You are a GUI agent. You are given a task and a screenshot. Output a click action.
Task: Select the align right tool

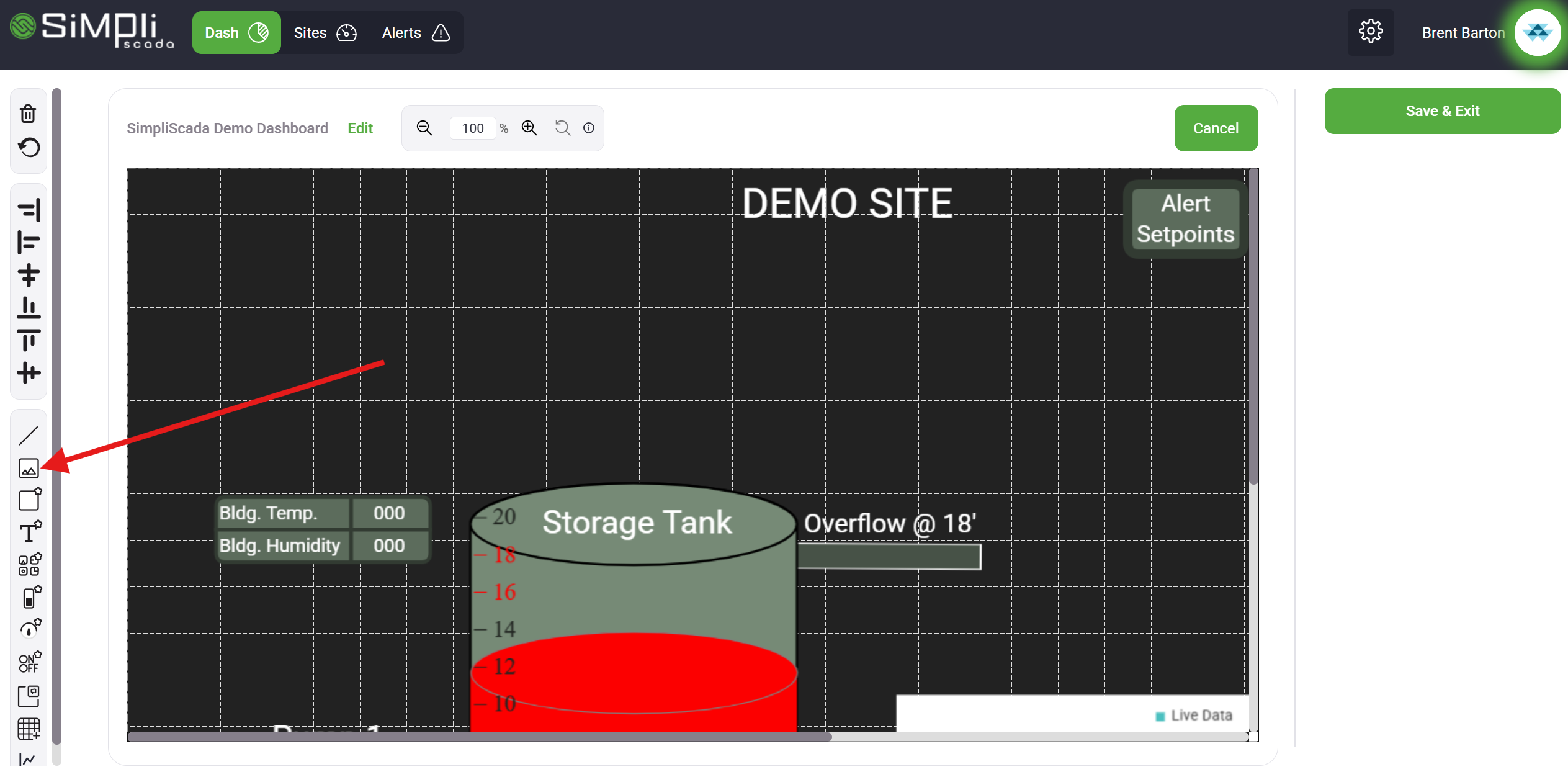(29, 210)
